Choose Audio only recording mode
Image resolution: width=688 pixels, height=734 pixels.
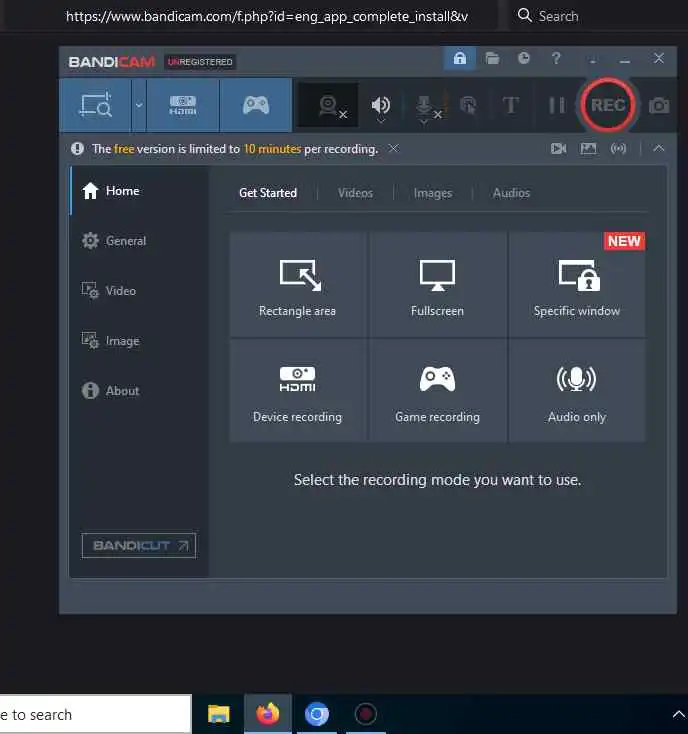pyautogui.click(x=577, y=390)
